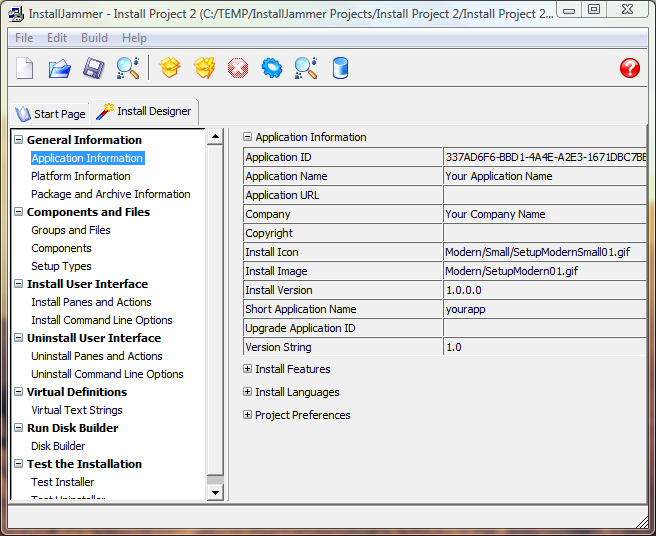Click the blue cylinder database icon
The width and height of the screenshot is (656, 536).
(x=340, y=68)
